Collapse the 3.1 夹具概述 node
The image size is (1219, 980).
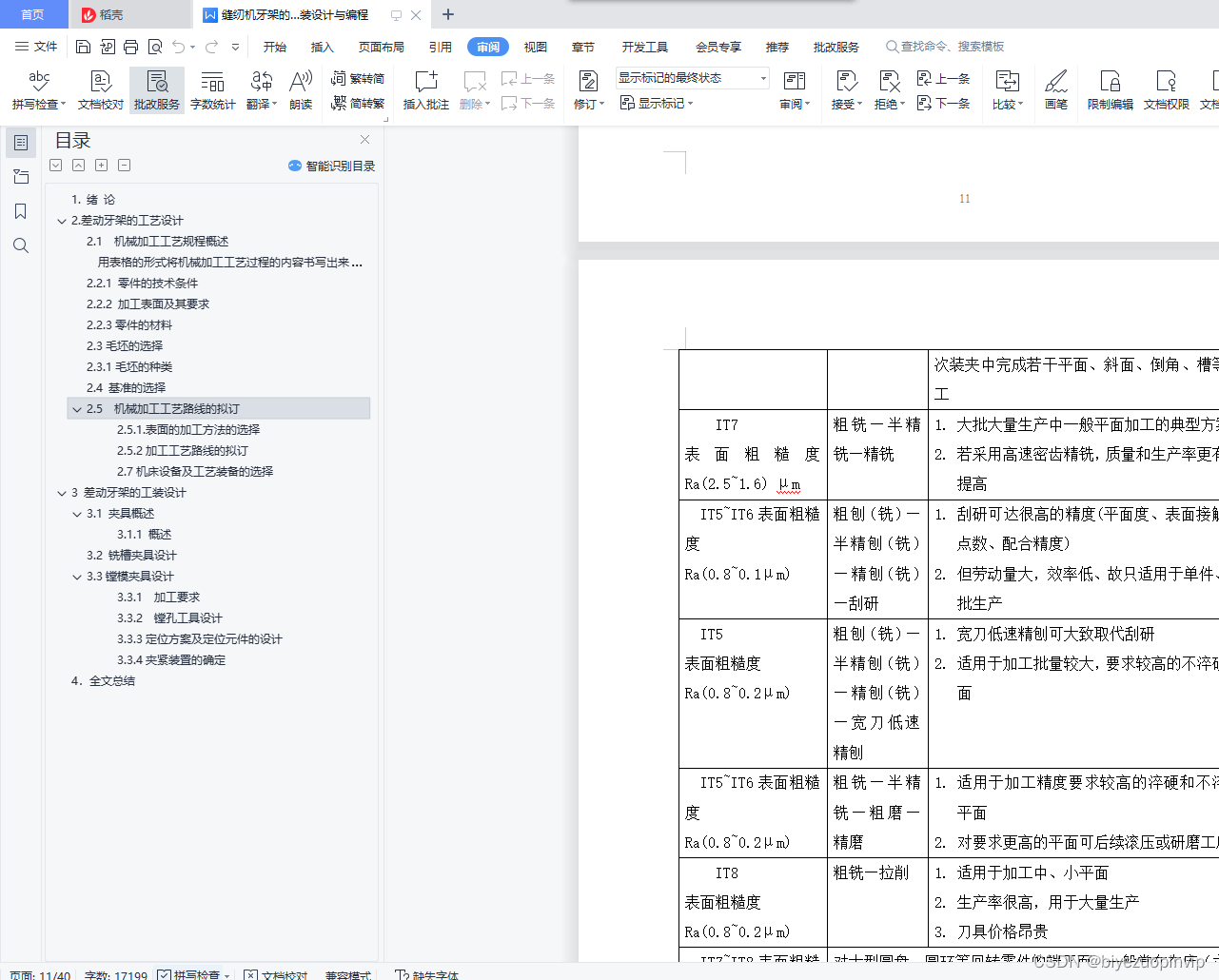pos(77,514)
